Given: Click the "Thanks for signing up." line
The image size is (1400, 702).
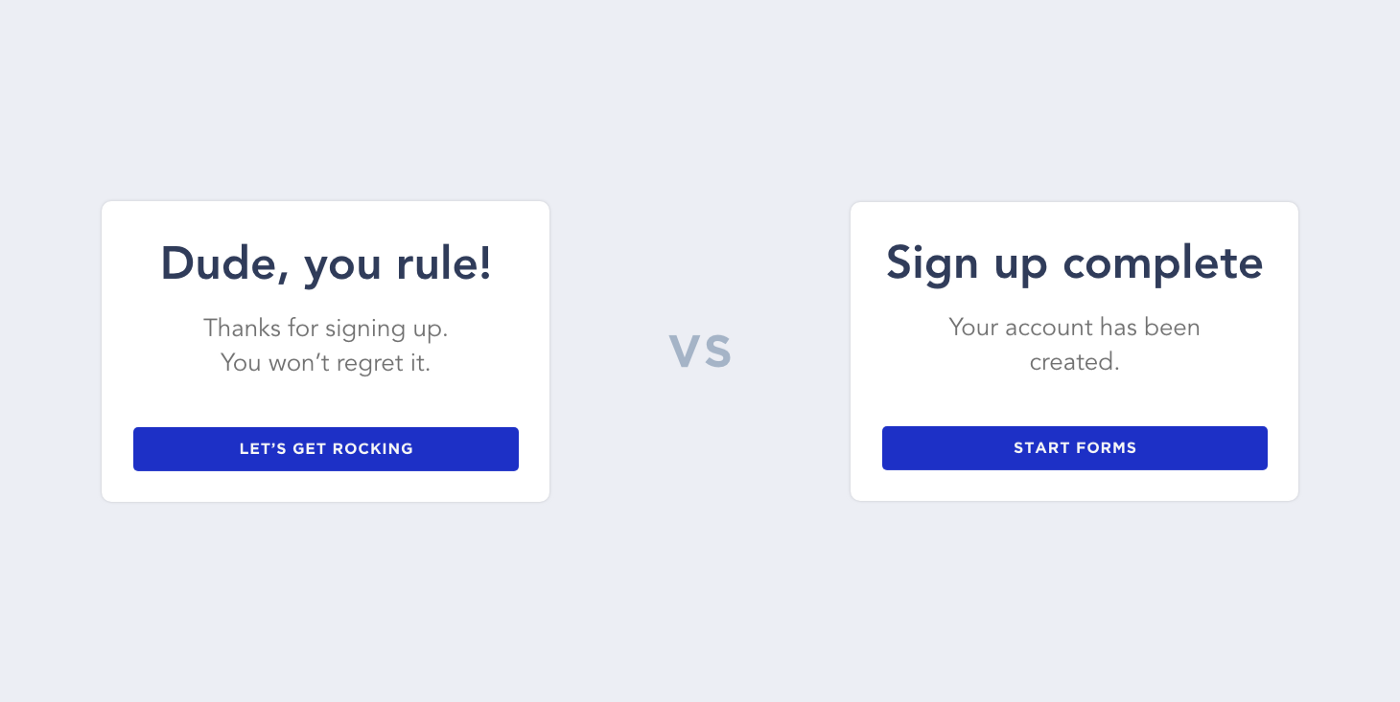Looking at the screenshot, I should (326, 328).
